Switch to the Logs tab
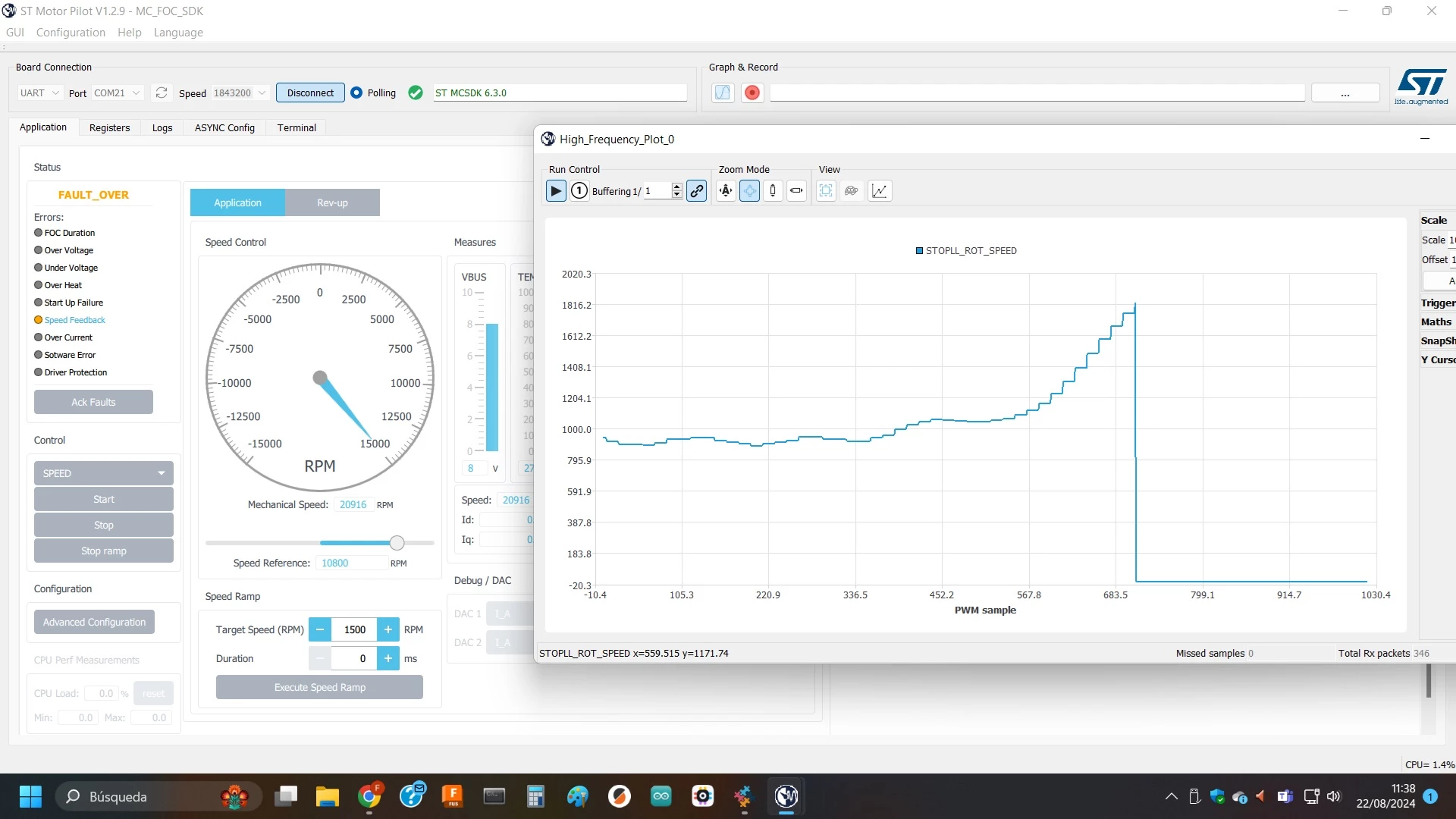This screenshot has height=819, width=1456. click(162, 127)
